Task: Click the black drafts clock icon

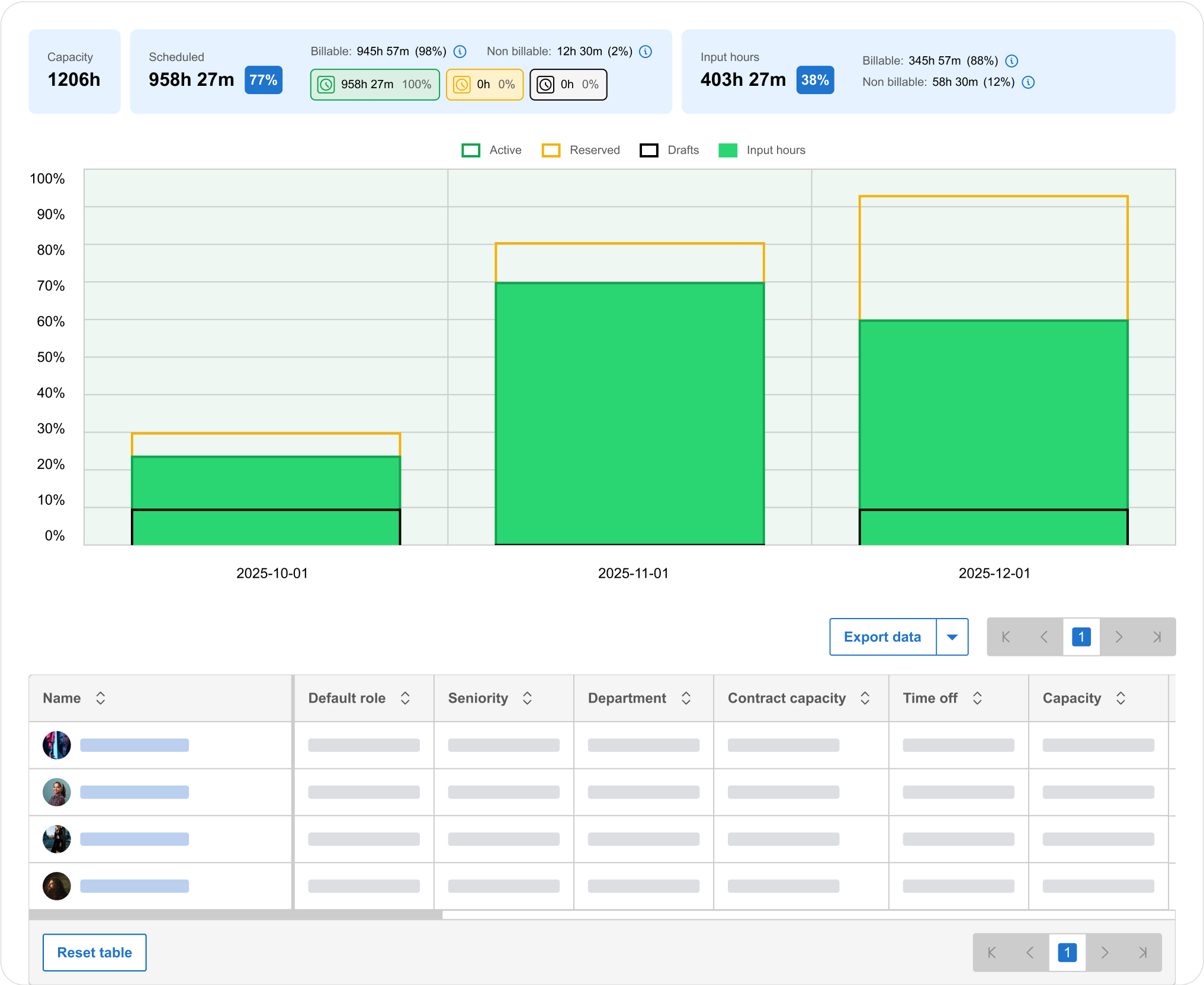Action: coord(545,85)
